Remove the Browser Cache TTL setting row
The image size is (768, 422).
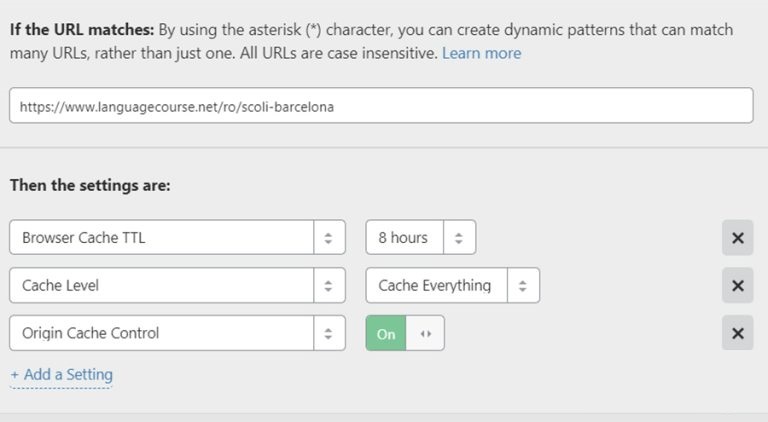tap(737, 238)
